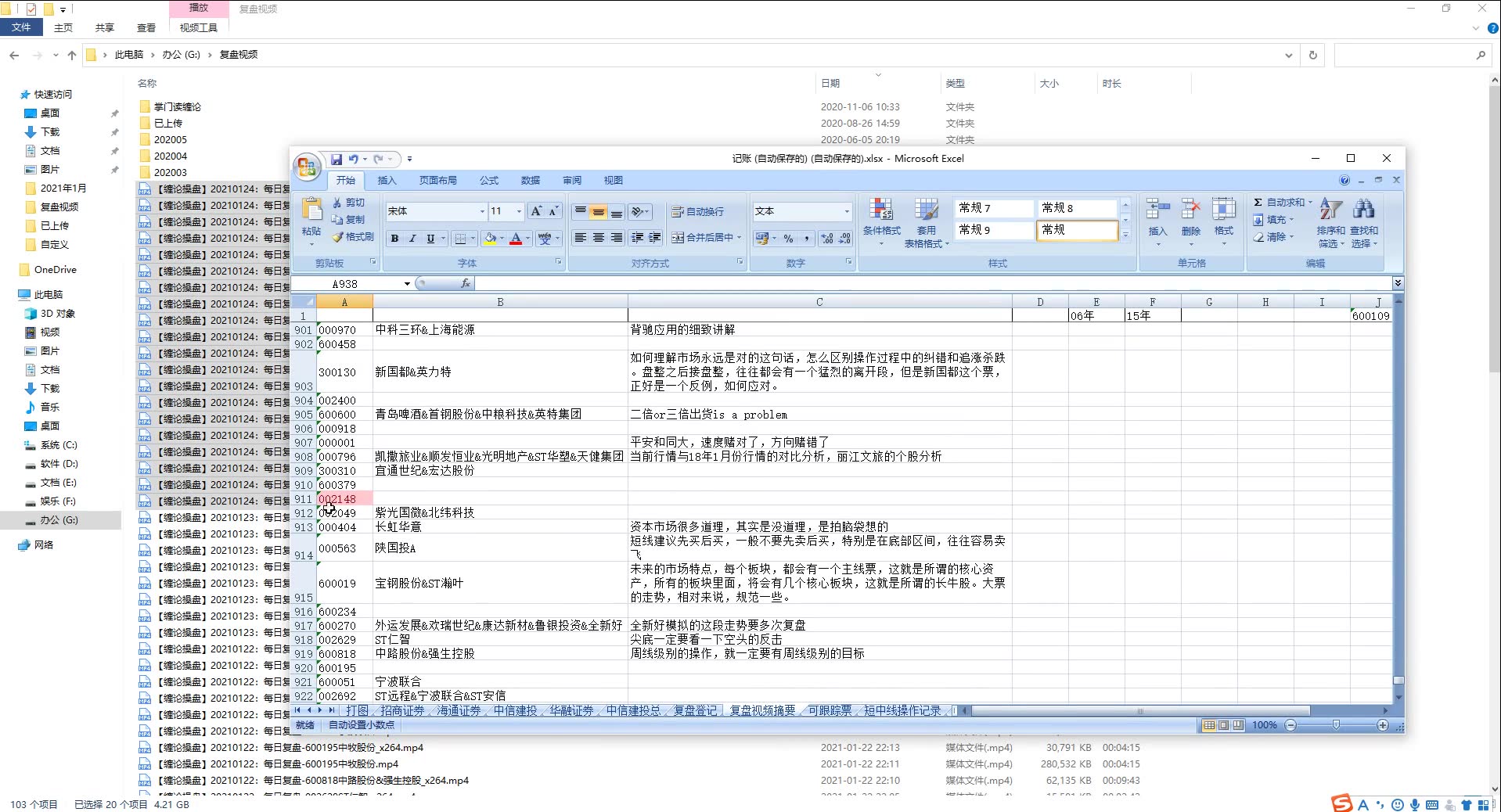The image size is (1501, 812).
Task: Activate the Format Painter (格式刷)
Action: coord(353,237)
